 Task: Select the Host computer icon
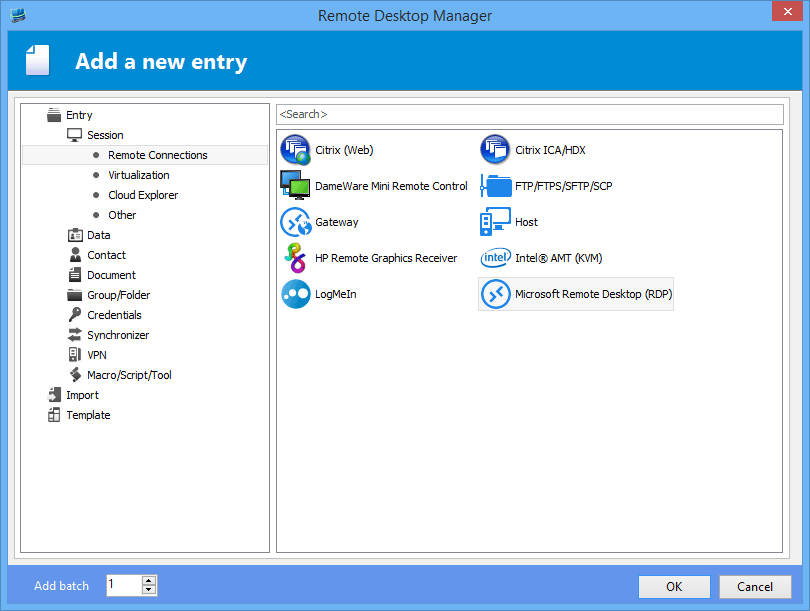coord(496,222)
